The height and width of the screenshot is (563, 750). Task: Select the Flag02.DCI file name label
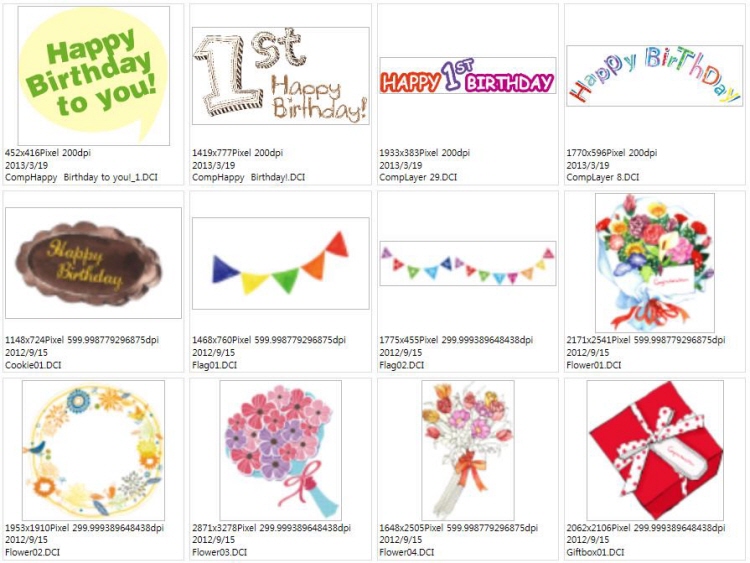tap(401, 365)
